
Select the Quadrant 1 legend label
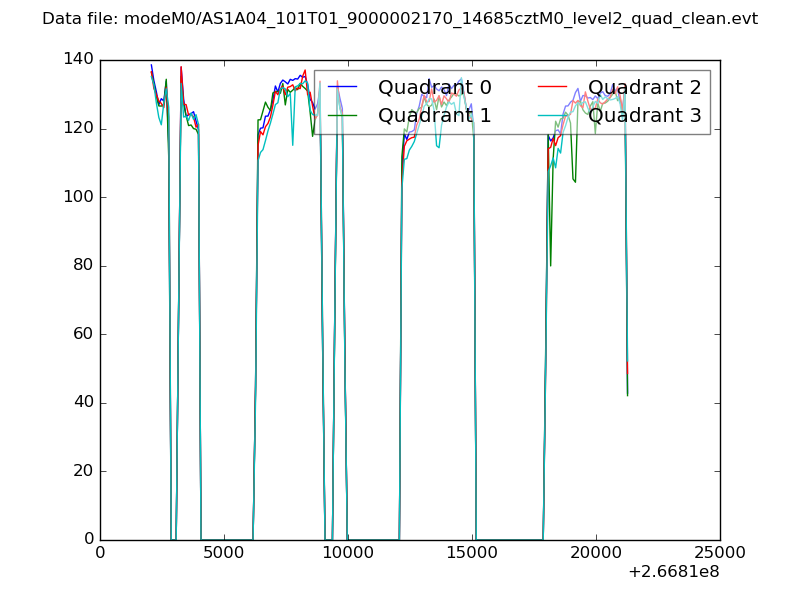pyautogui.click(x=434, y=115)
